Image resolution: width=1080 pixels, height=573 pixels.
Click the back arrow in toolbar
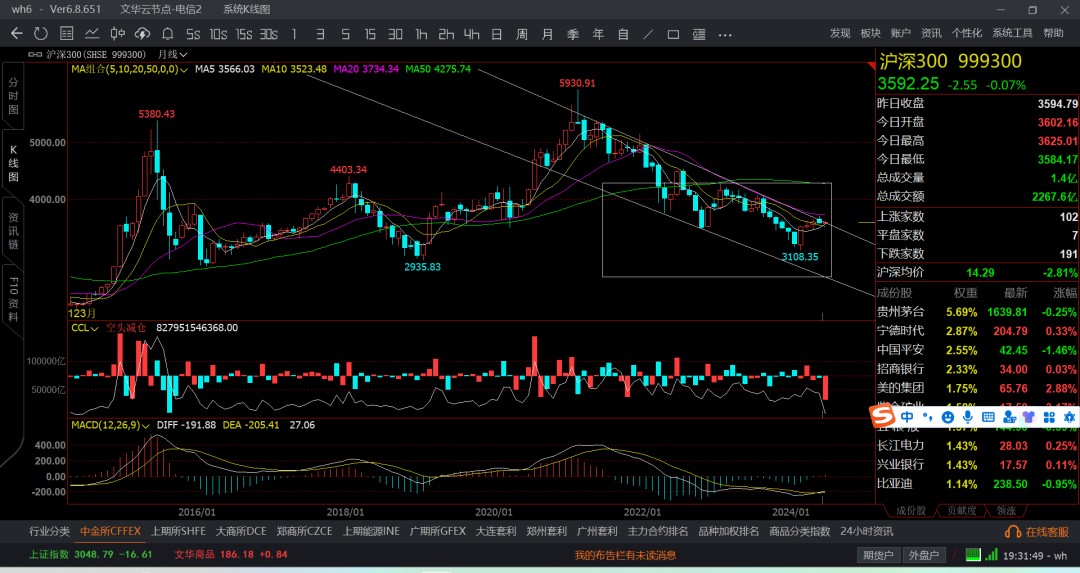[x=17, y=33]
